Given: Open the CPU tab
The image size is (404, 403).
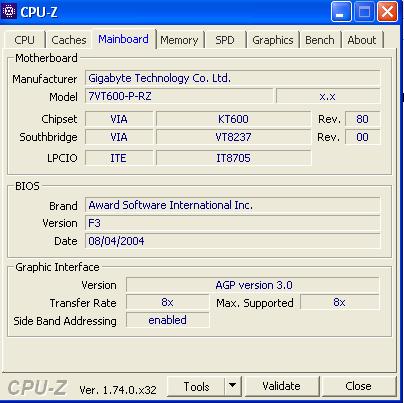Looking at the screenshot, I should [x=24, y=40].
